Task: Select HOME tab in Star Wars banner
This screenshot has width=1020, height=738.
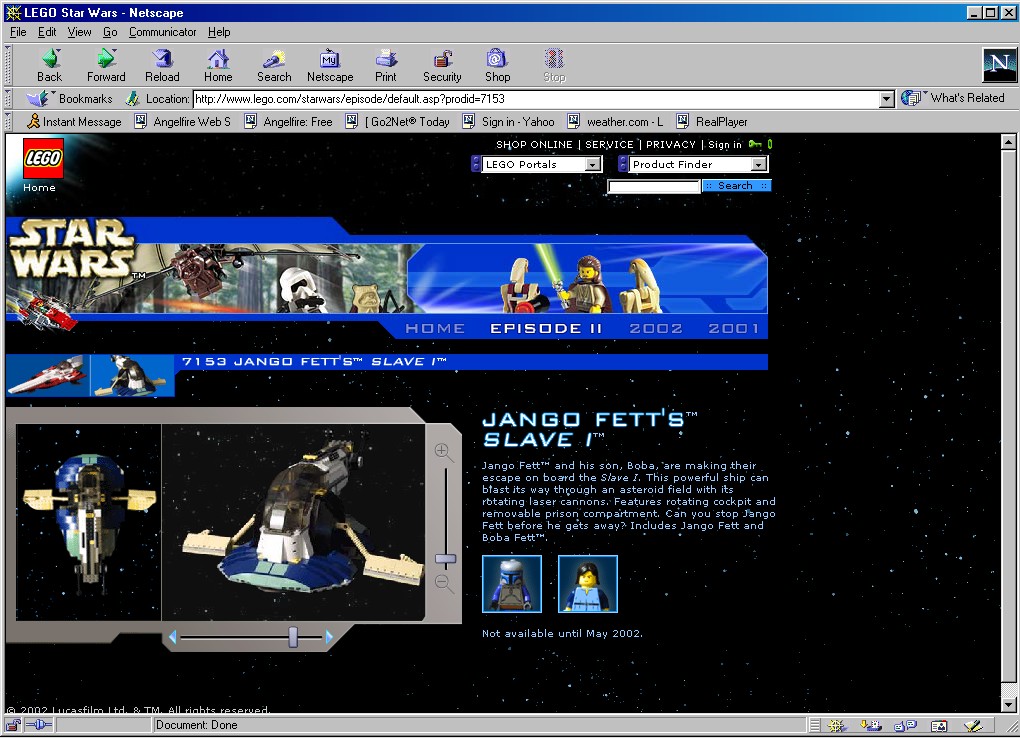Action: (435, 329)
